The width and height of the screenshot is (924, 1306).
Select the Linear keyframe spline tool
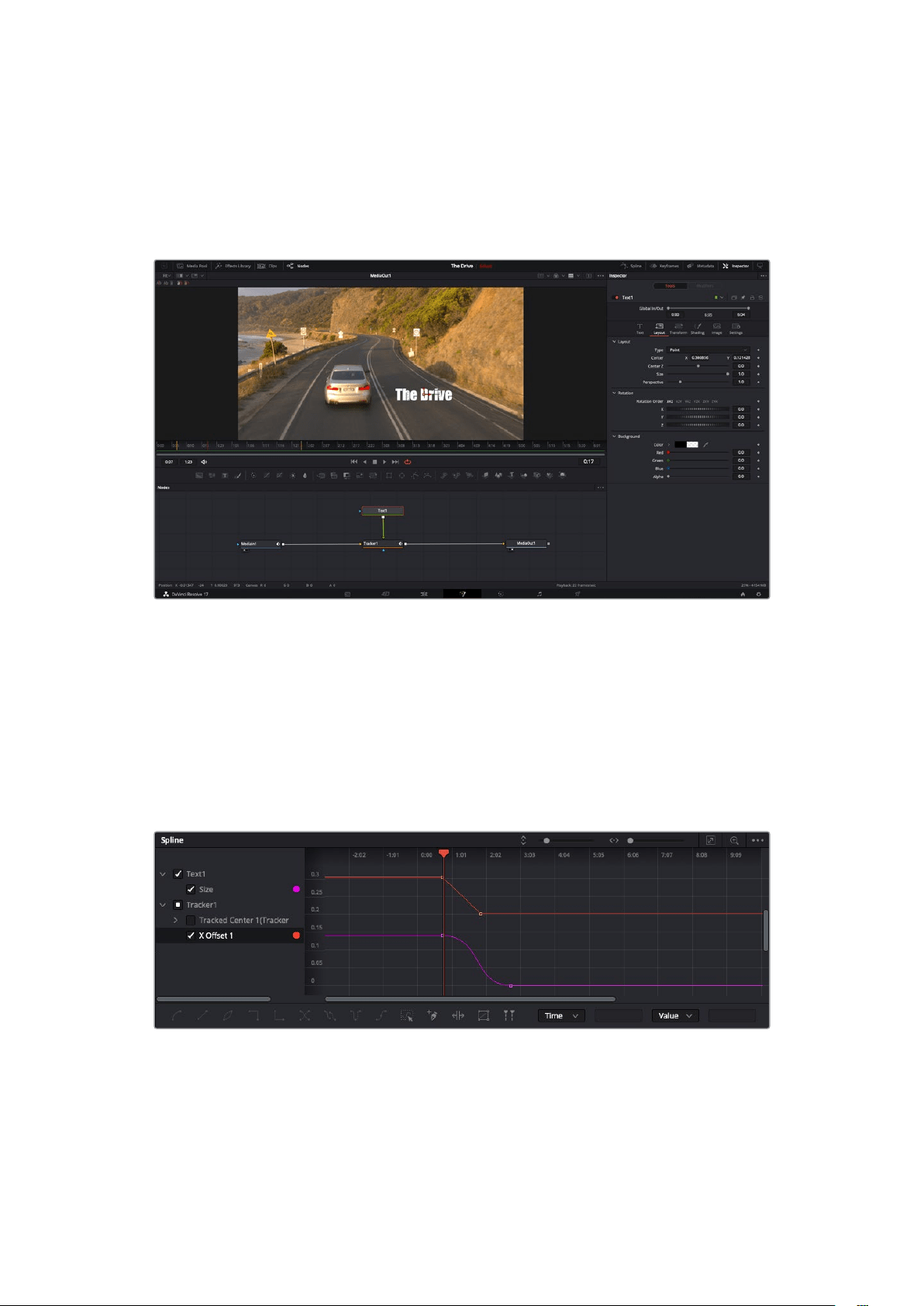(202, 1016)
